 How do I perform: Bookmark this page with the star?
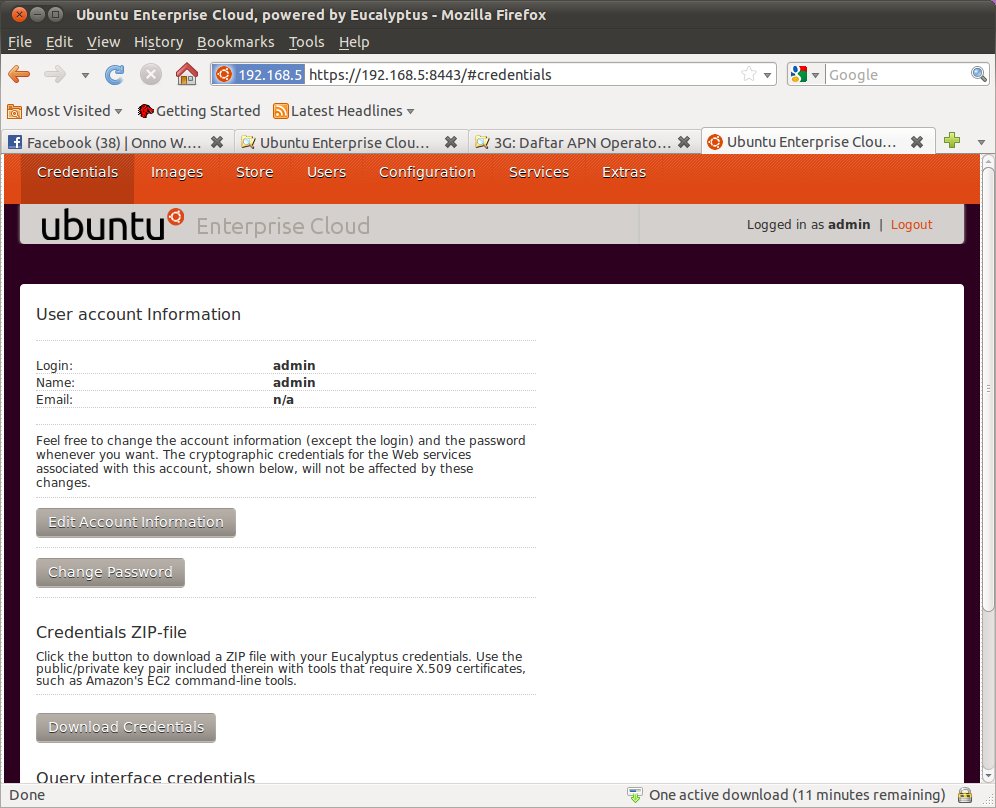click(749, 74)
